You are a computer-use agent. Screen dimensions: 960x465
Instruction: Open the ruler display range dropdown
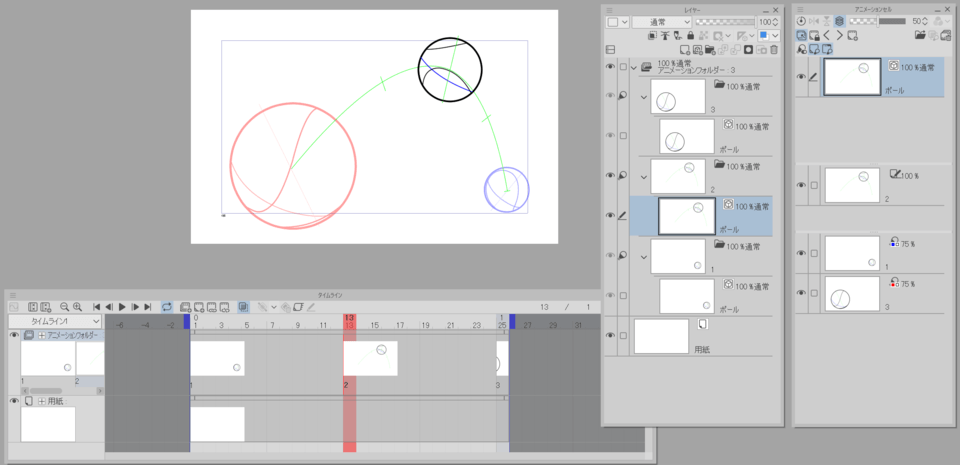tap(745, 36)
